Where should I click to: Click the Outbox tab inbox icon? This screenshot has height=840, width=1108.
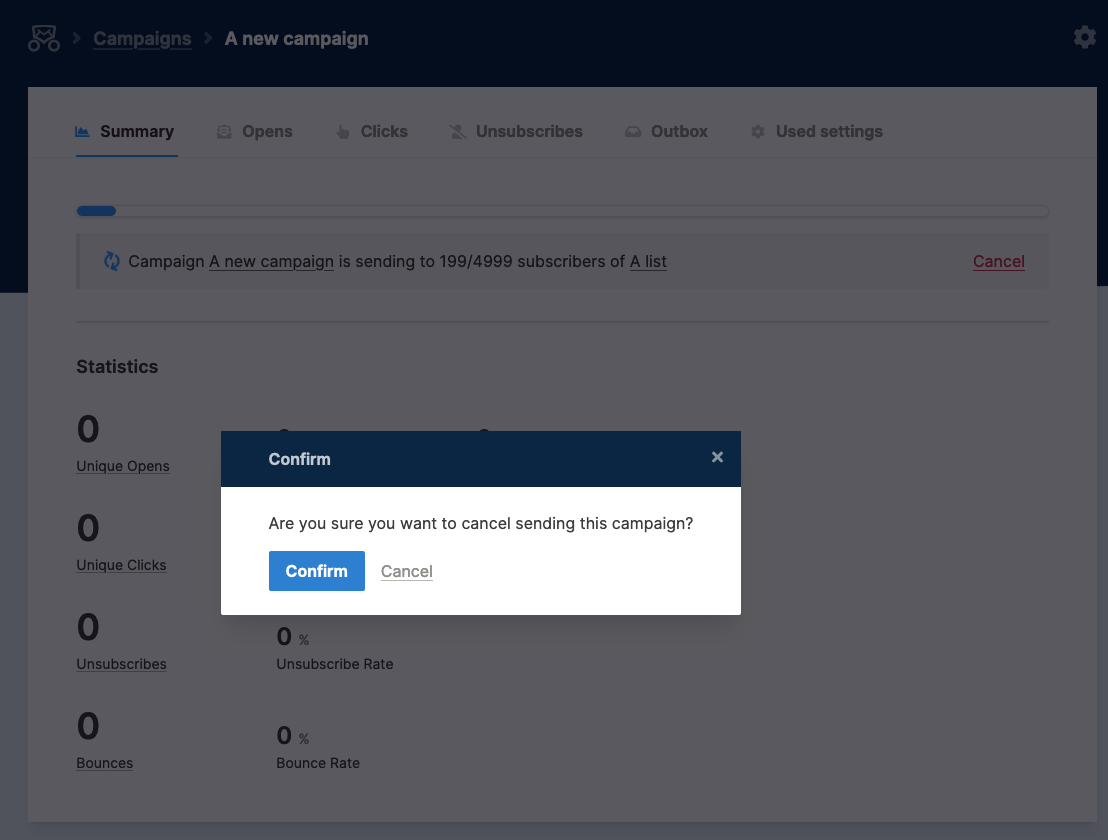(633, 132)
